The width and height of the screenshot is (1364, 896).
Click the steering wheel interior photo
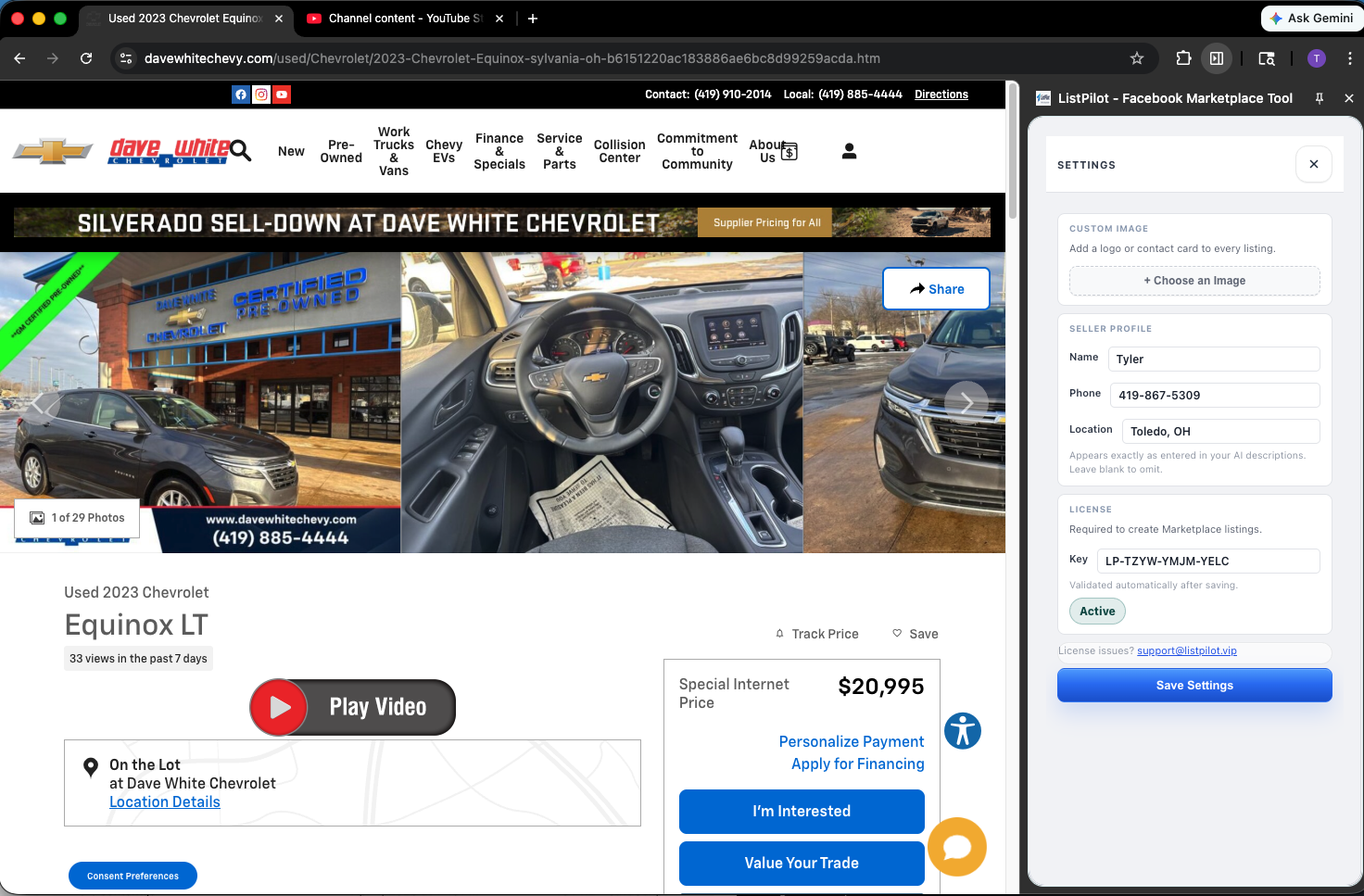602,403
